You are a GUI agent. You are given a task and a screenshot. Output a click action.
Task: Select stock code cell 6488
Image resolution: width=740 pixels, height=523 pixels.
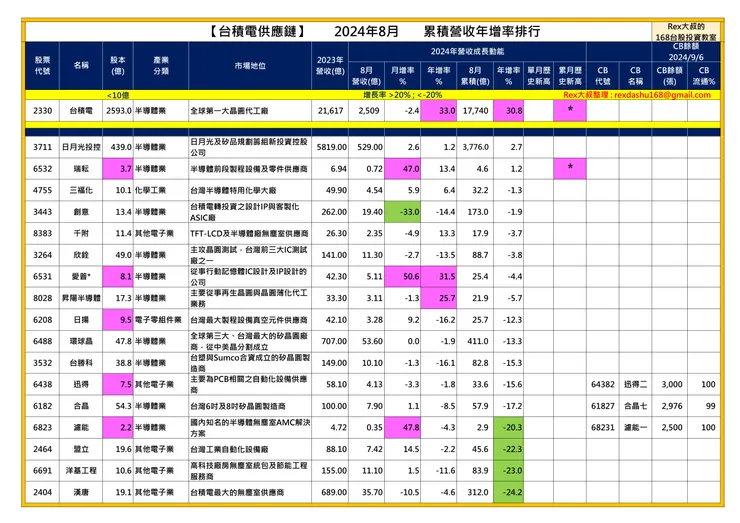pos(42,341)
